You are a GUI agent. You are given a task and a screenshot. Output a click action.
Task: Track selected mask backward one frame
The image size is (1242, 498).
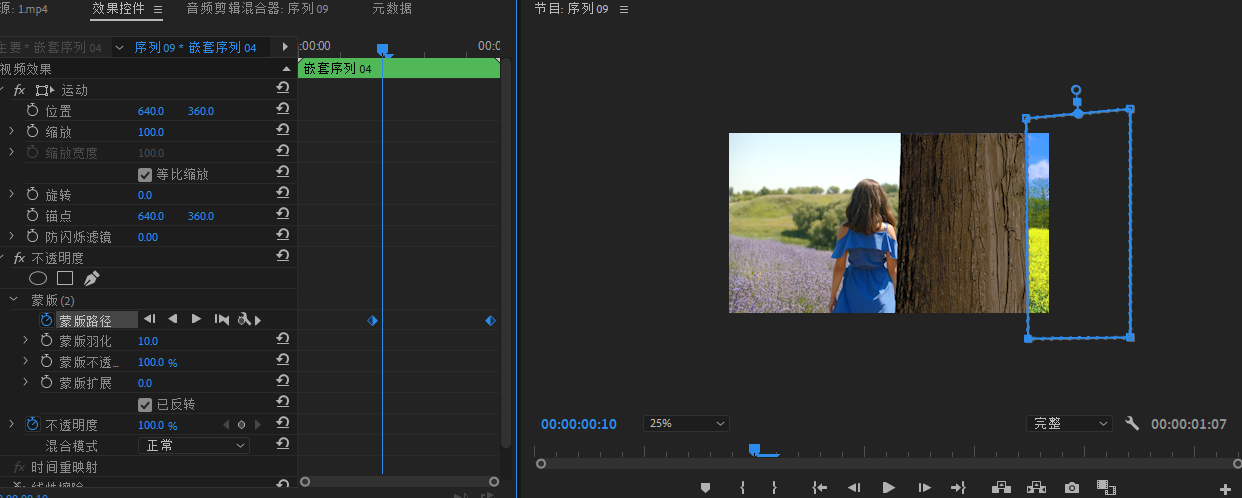[x=150, y=320]
